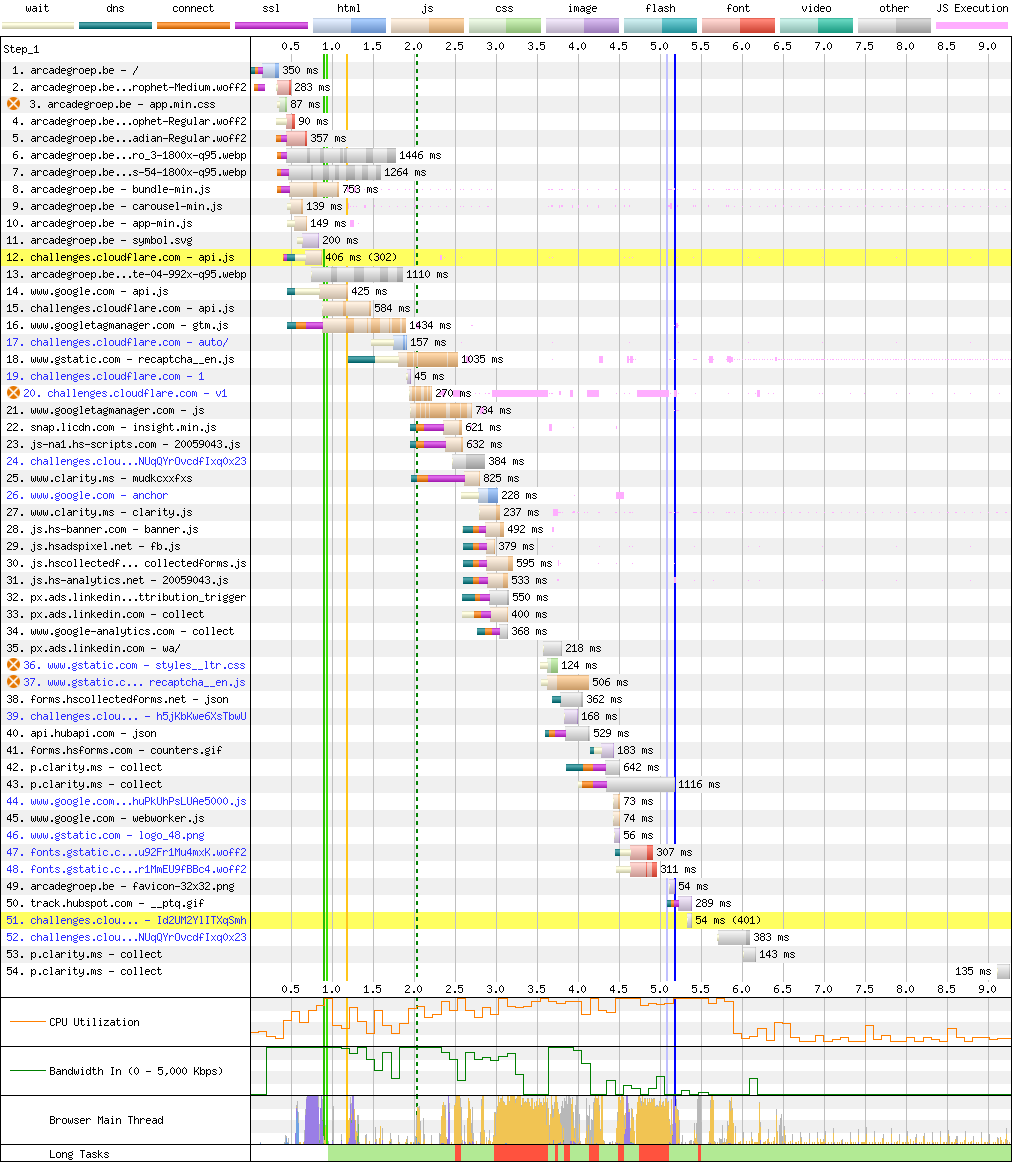Click the CPU Utilization graph label
This screenshot has height=1162, width=1012.
coord(94,1022)
